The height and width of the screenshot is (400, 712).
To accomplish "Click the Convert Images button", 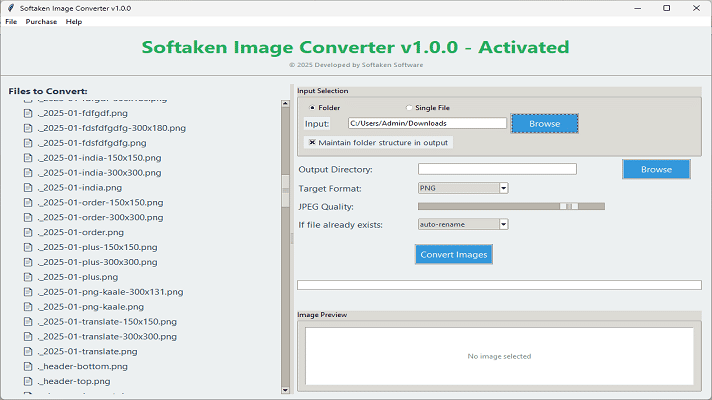I will point(454,254).
